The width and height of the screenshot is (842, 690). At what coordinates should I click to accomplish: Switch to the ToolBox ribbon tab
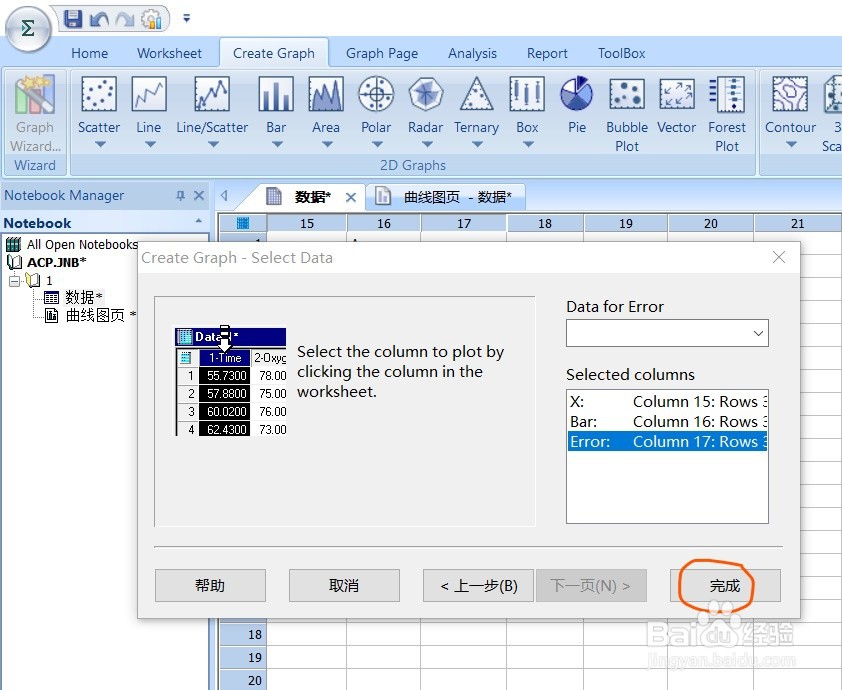621,53
